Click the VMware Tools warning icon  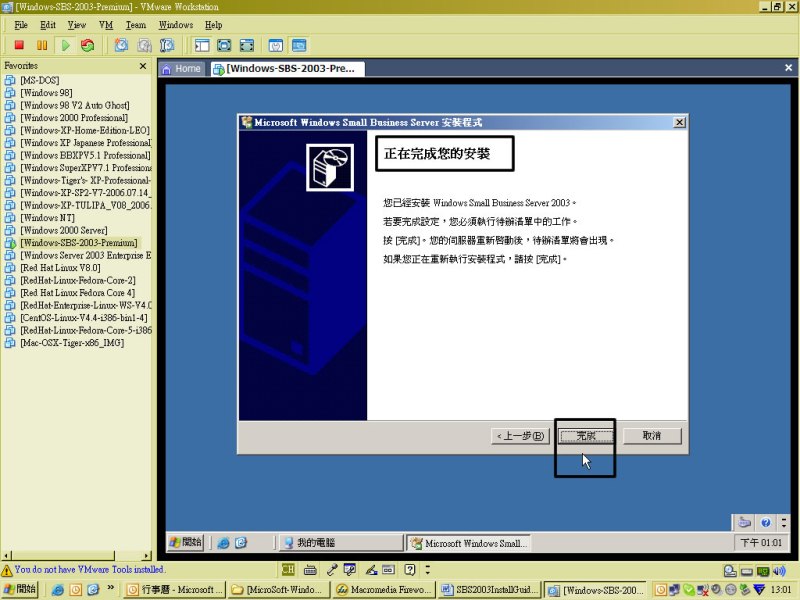tap(7, 570)
